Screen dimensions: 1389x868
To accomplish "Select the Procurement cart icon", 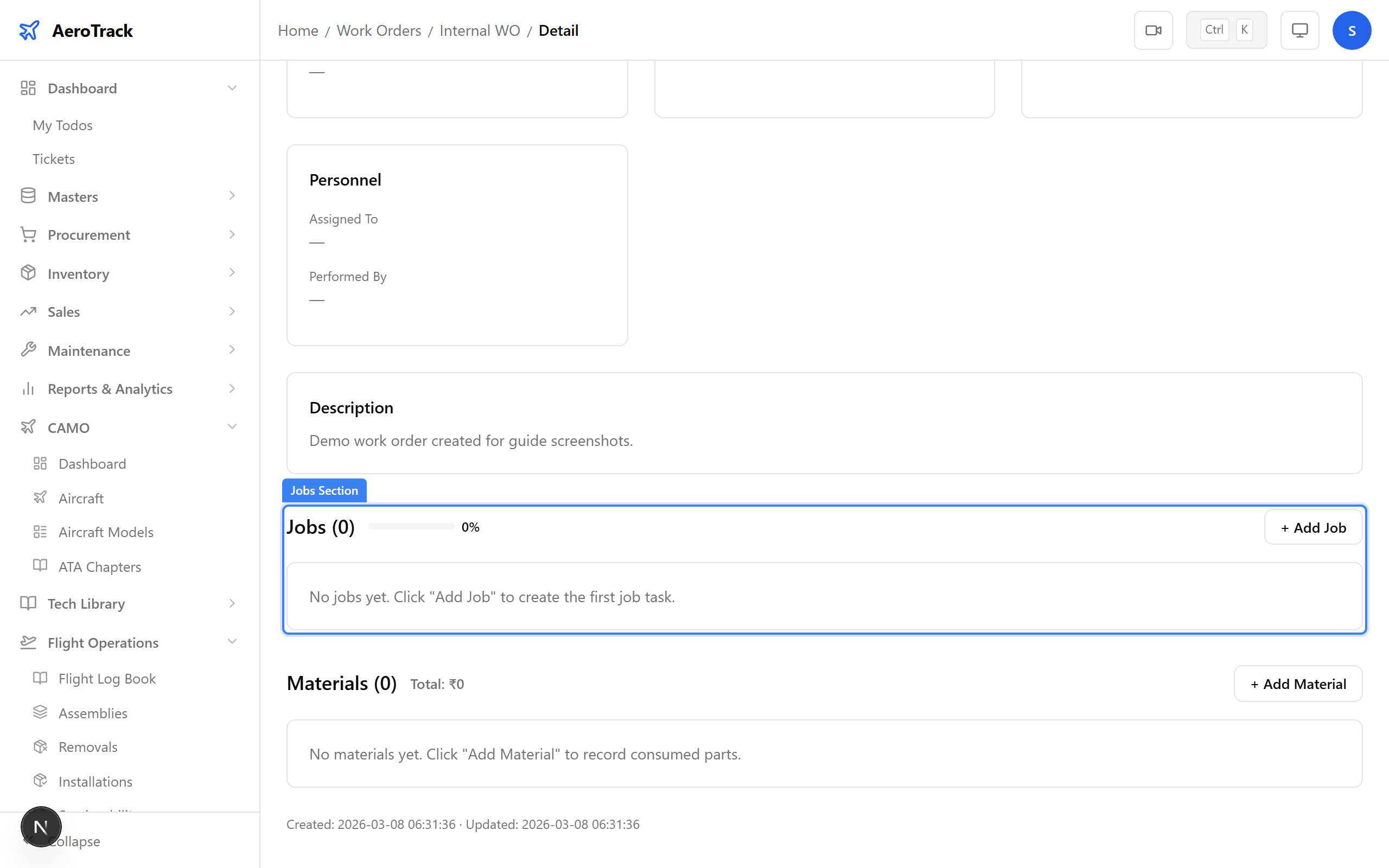I will pos(28,234).
